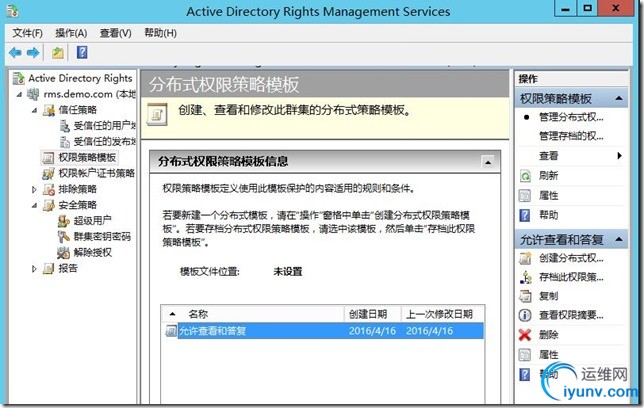Click the 信任策略 folder icon
Image resolution: width=644 pixels, height=408 pixels.
49,110
